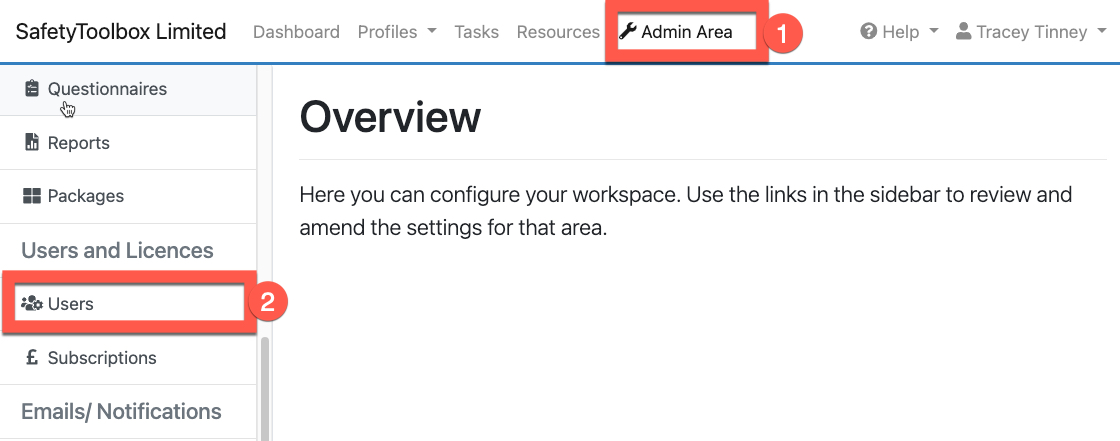Click the clipboard icon next to Questionnaires

point(31,89)
